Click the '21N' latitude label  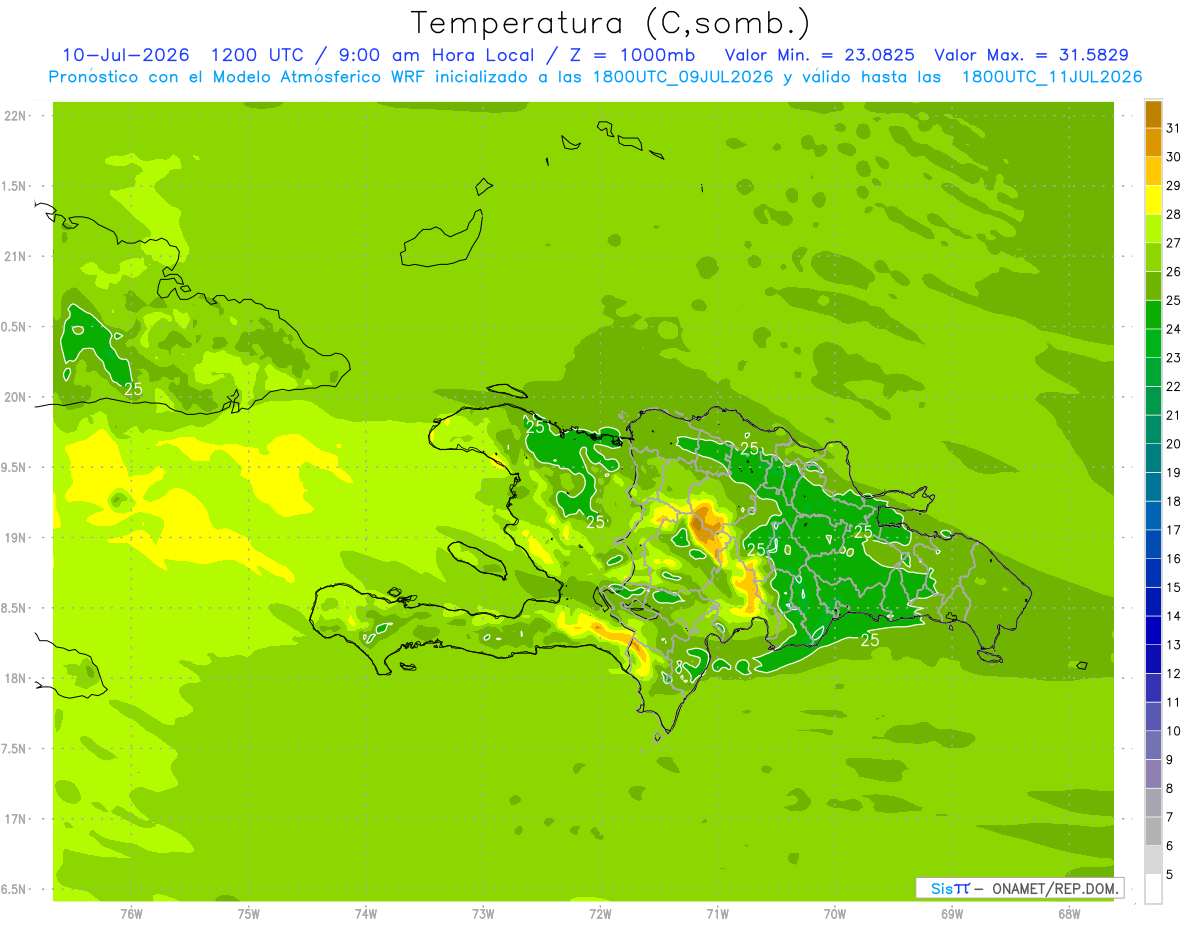tap(14, 257)
